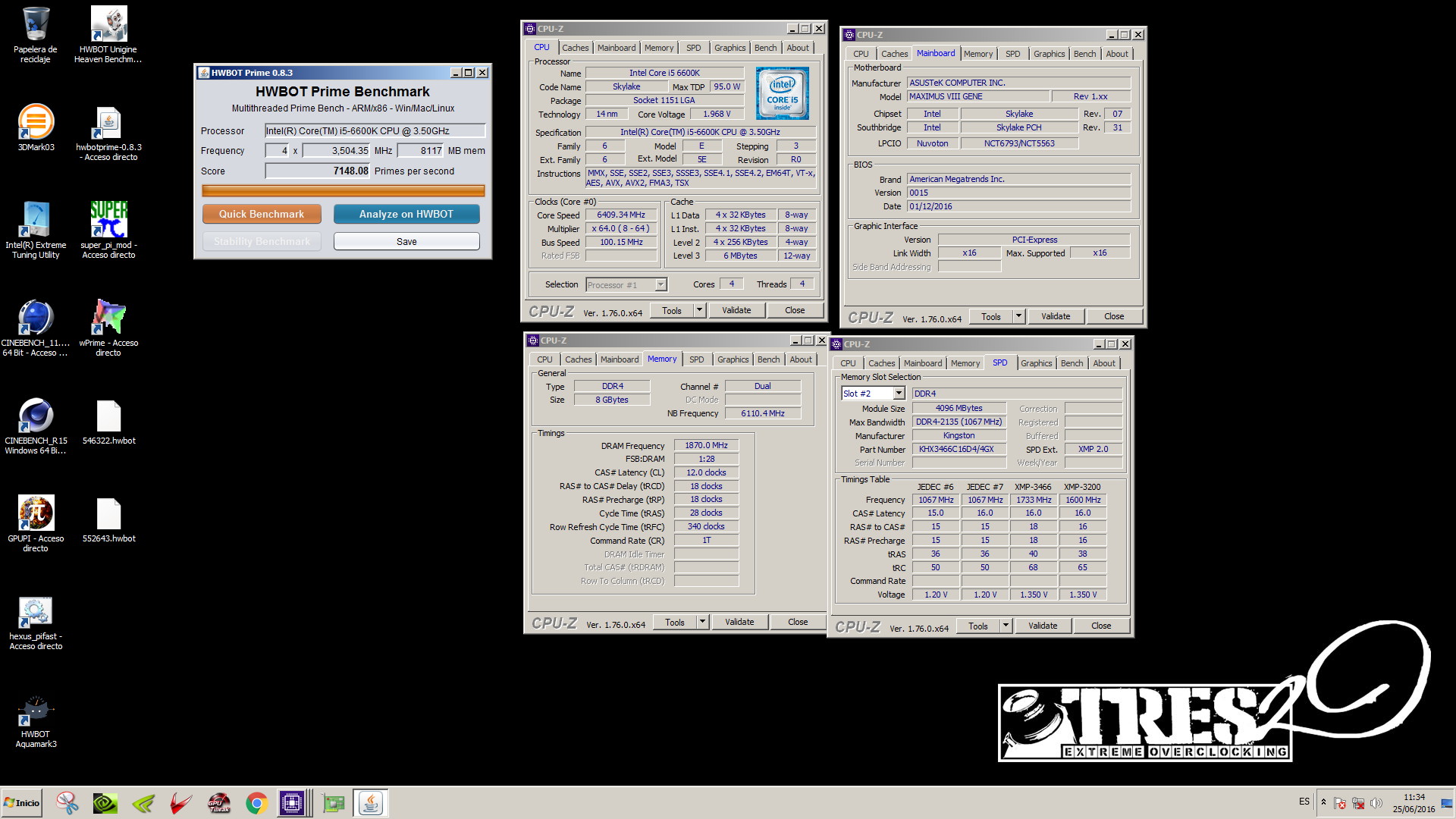
Task: Open the Inicio start button
Action: tap(21, 803)
